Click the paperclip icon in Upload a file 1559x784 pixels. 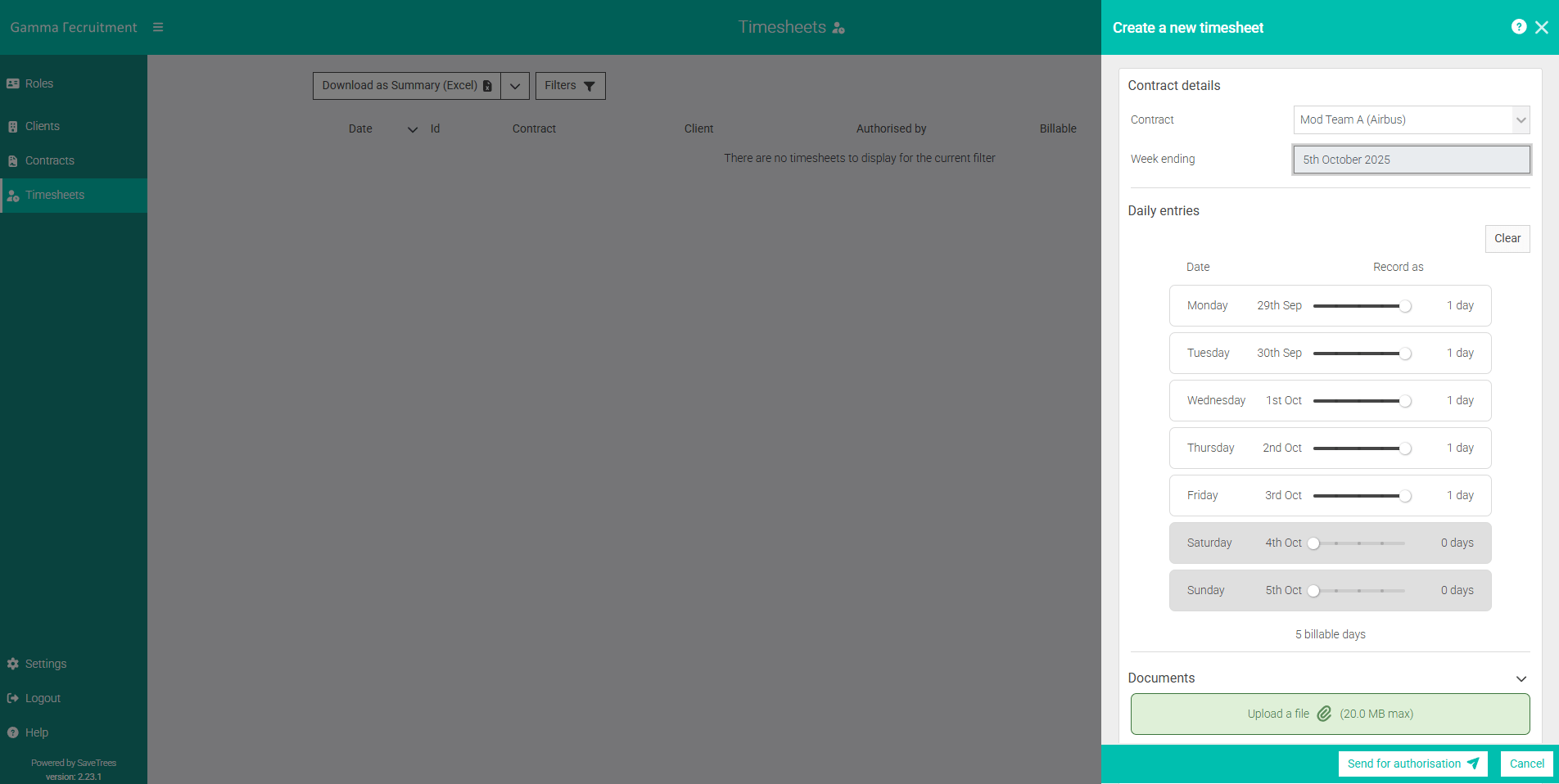click(x=1324, y=714)
